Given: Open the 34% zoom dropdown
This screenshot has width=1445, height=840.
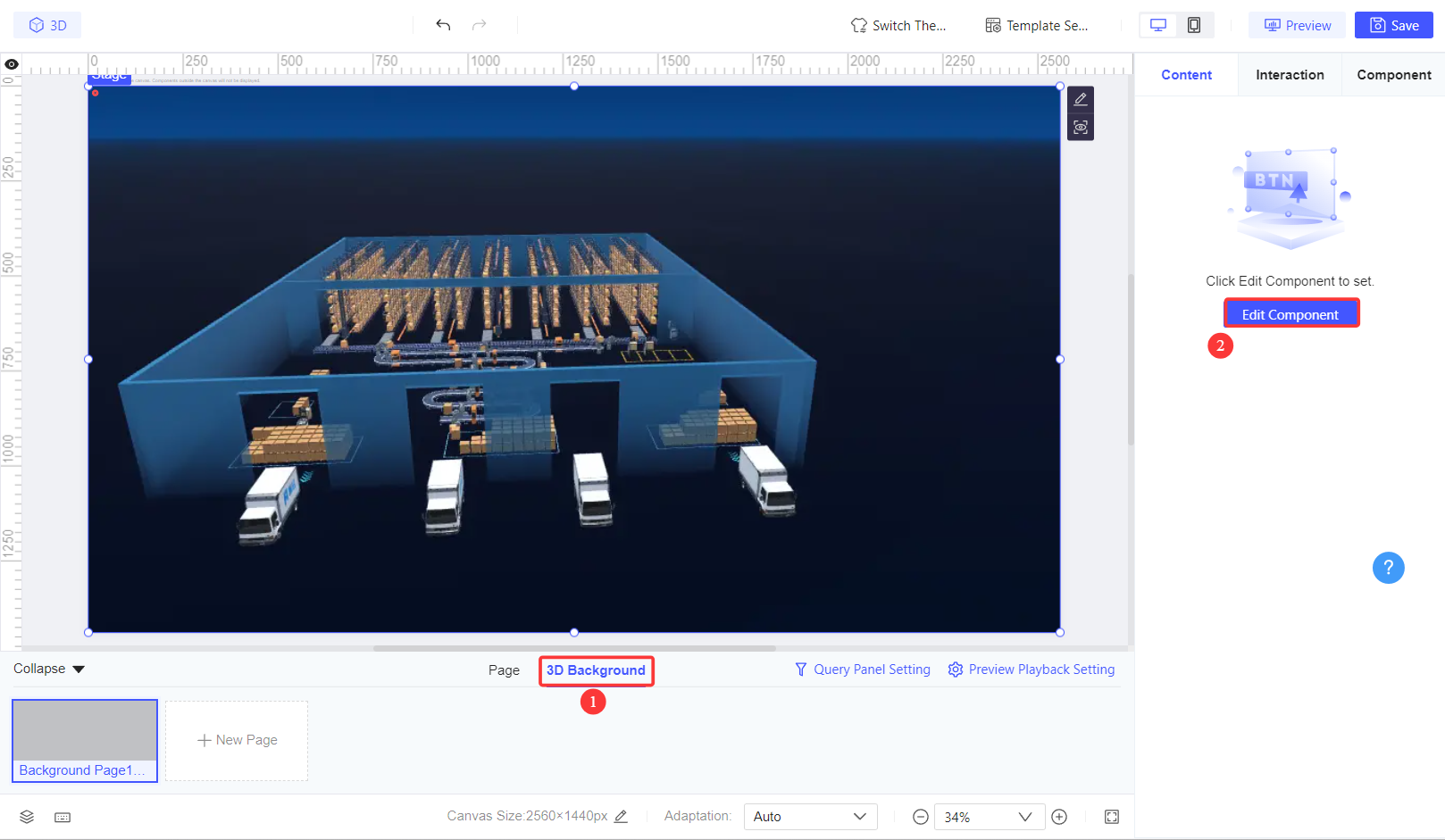Looking at the screenshot, I should (x=989, y=817).
